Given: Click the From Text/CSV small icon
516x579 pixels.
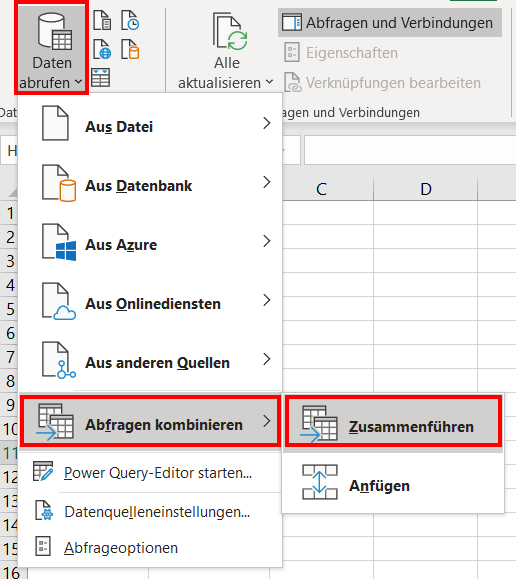Looking at the screenshot, I should (x=102, y=20).
